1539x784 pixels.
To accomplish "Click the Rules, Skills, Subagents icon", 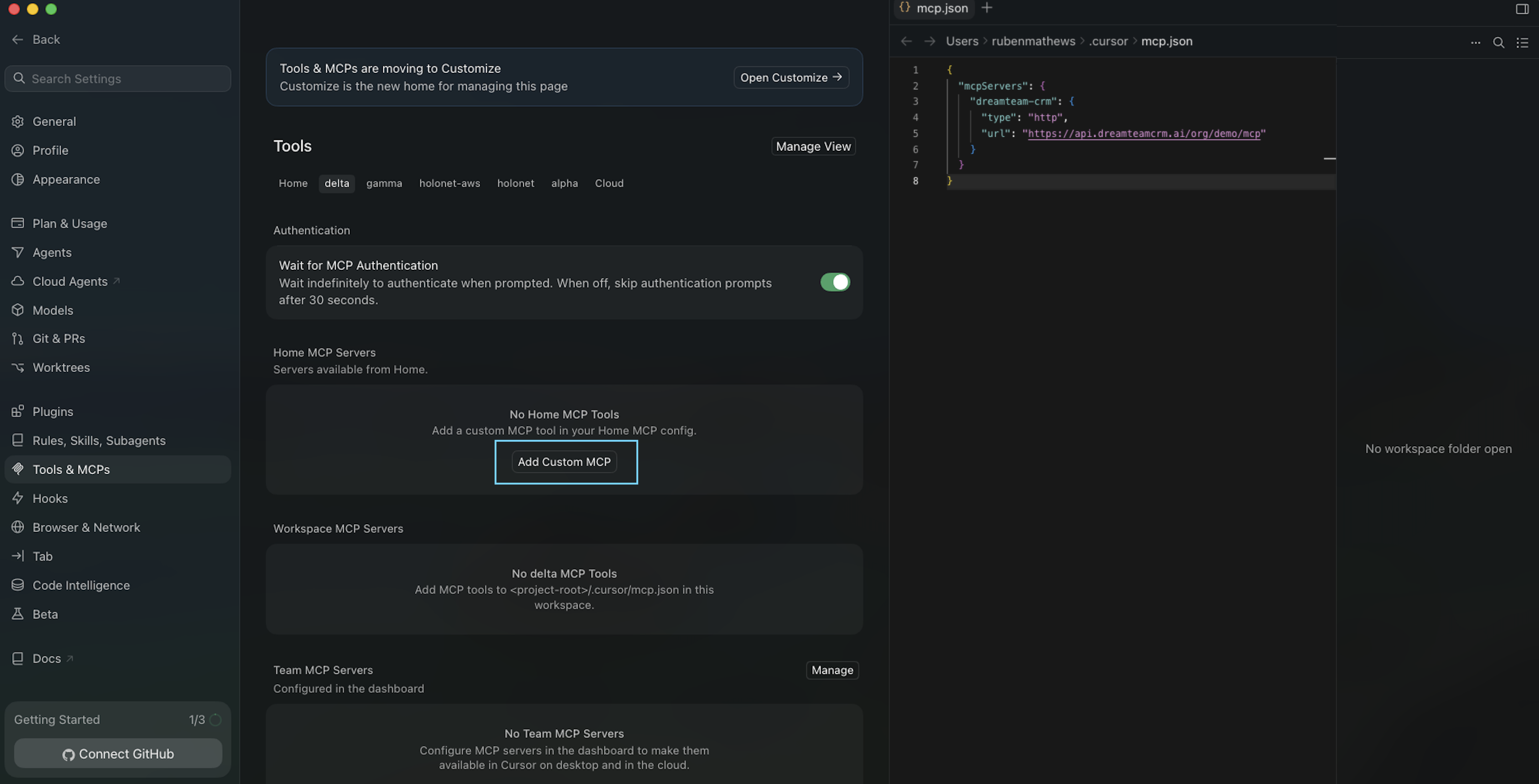I will click(x=18, y=440).
